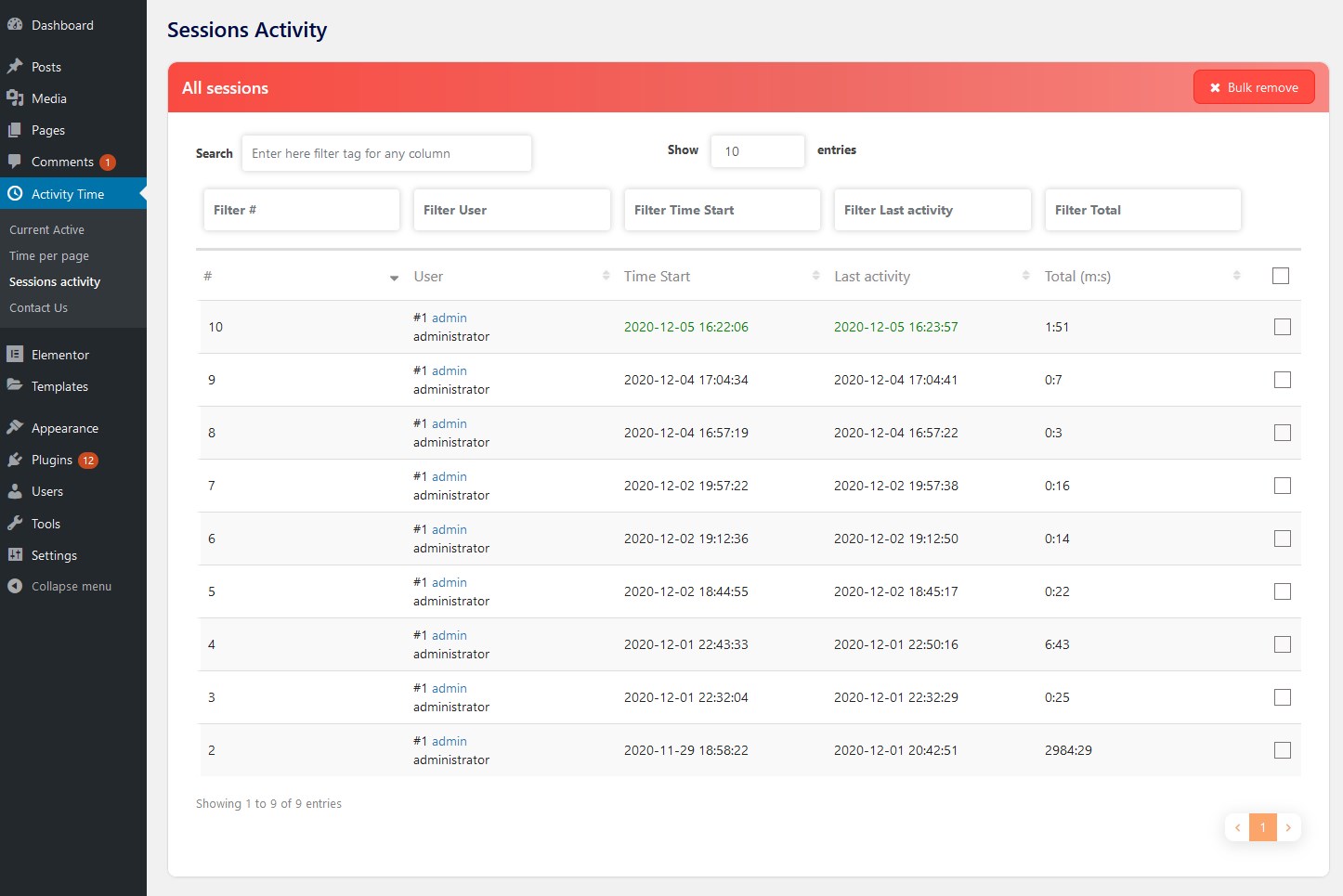1343x896 pixels.
Task: Click the Dashboard gauge icon
Action: (x=15, y=25)
